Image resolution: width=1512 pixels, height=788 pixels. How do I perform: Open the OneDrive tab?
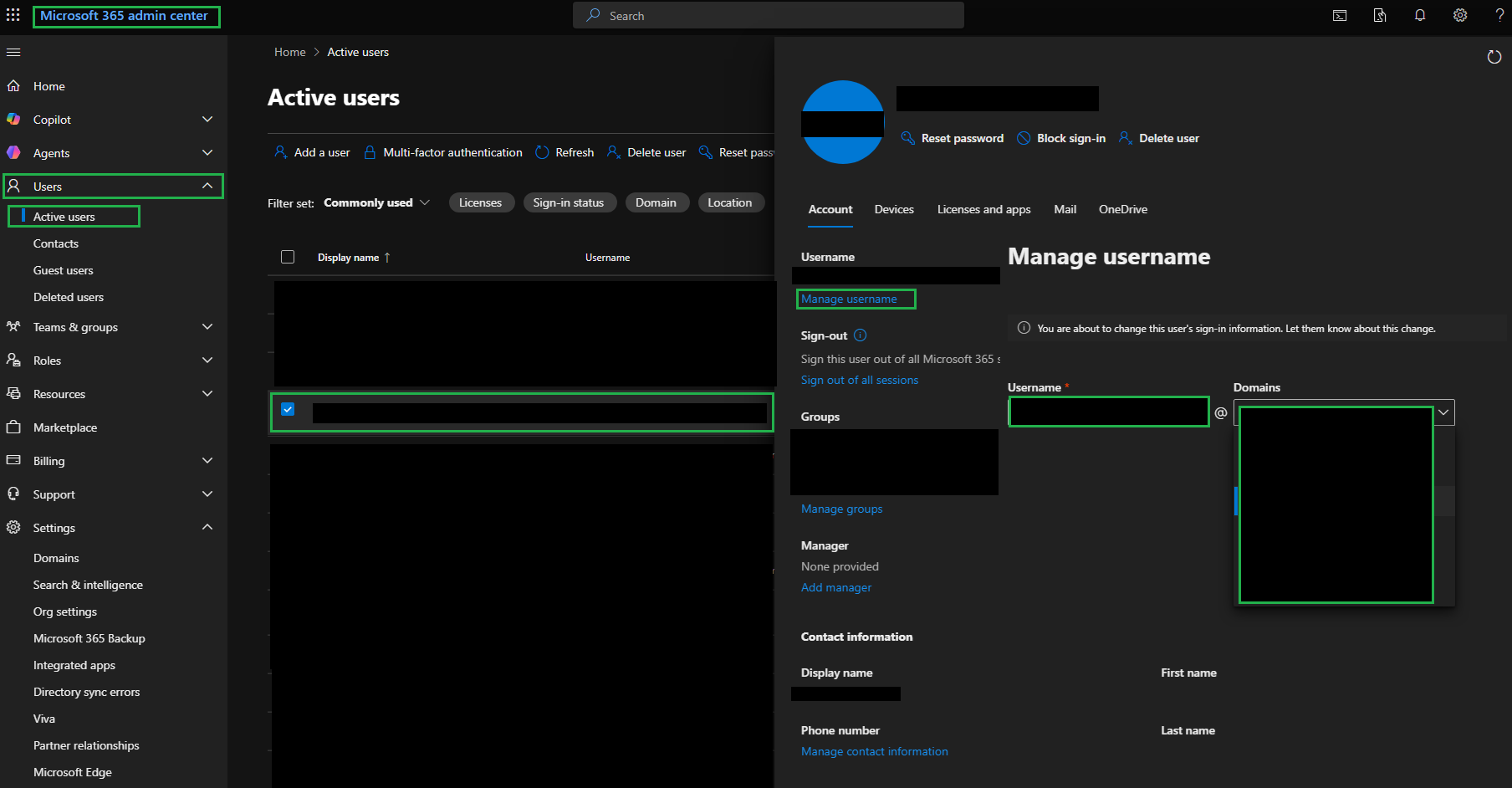click(x=1123, y=209)
